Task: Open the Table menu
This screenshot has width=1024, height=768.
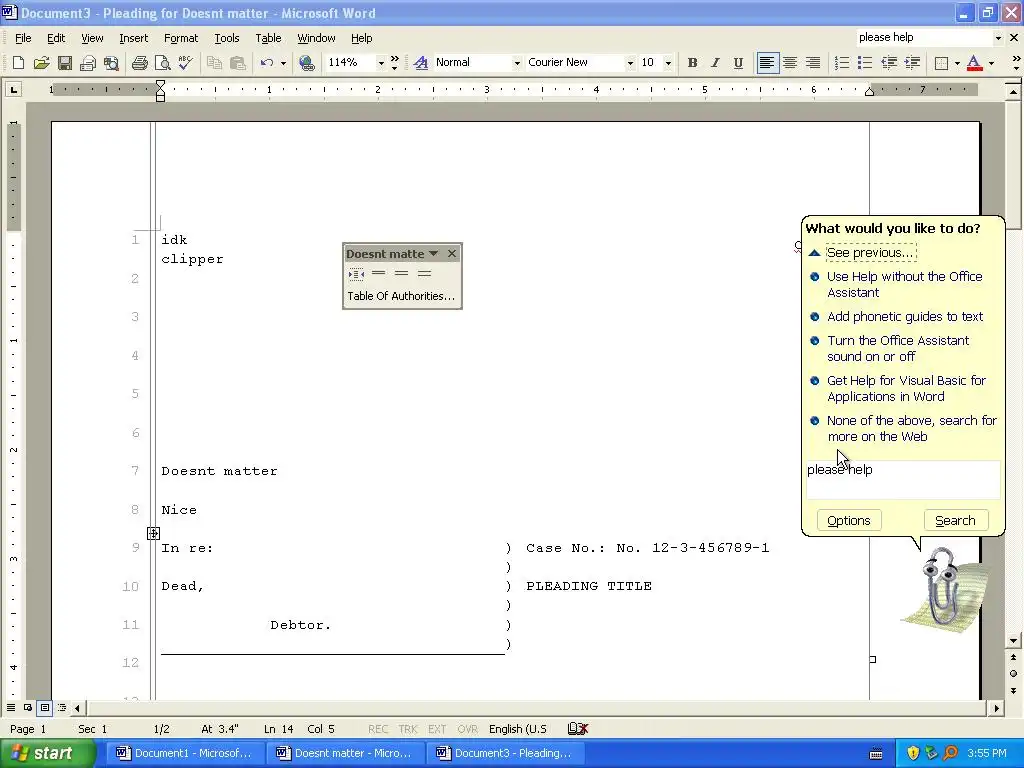Action: coord(268,38)
